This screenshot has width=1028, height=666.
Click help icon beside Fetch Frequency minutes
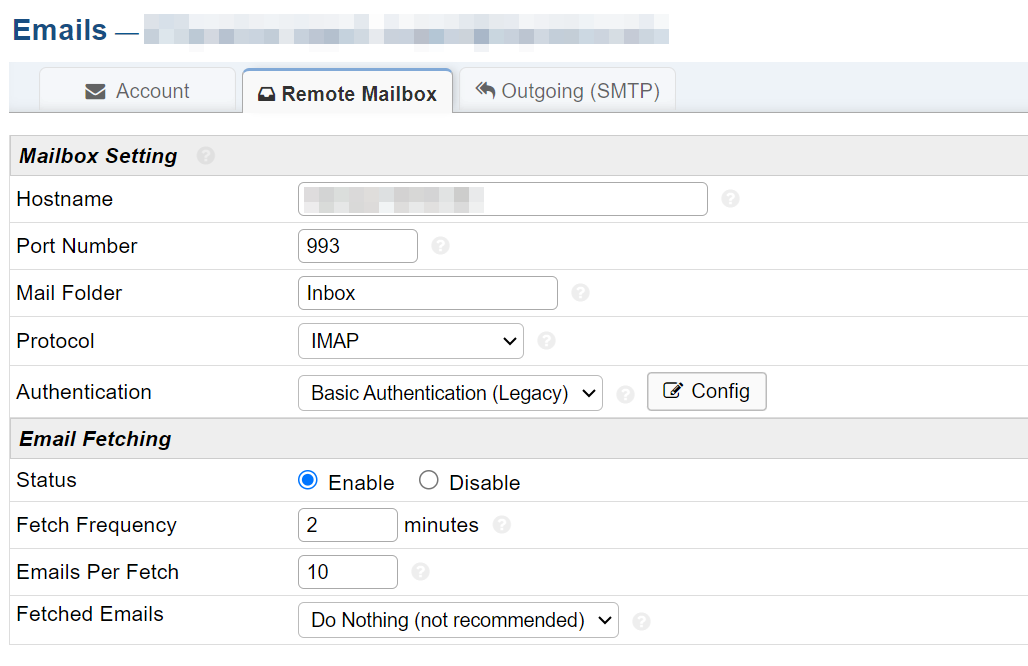(x=502, y=525)
